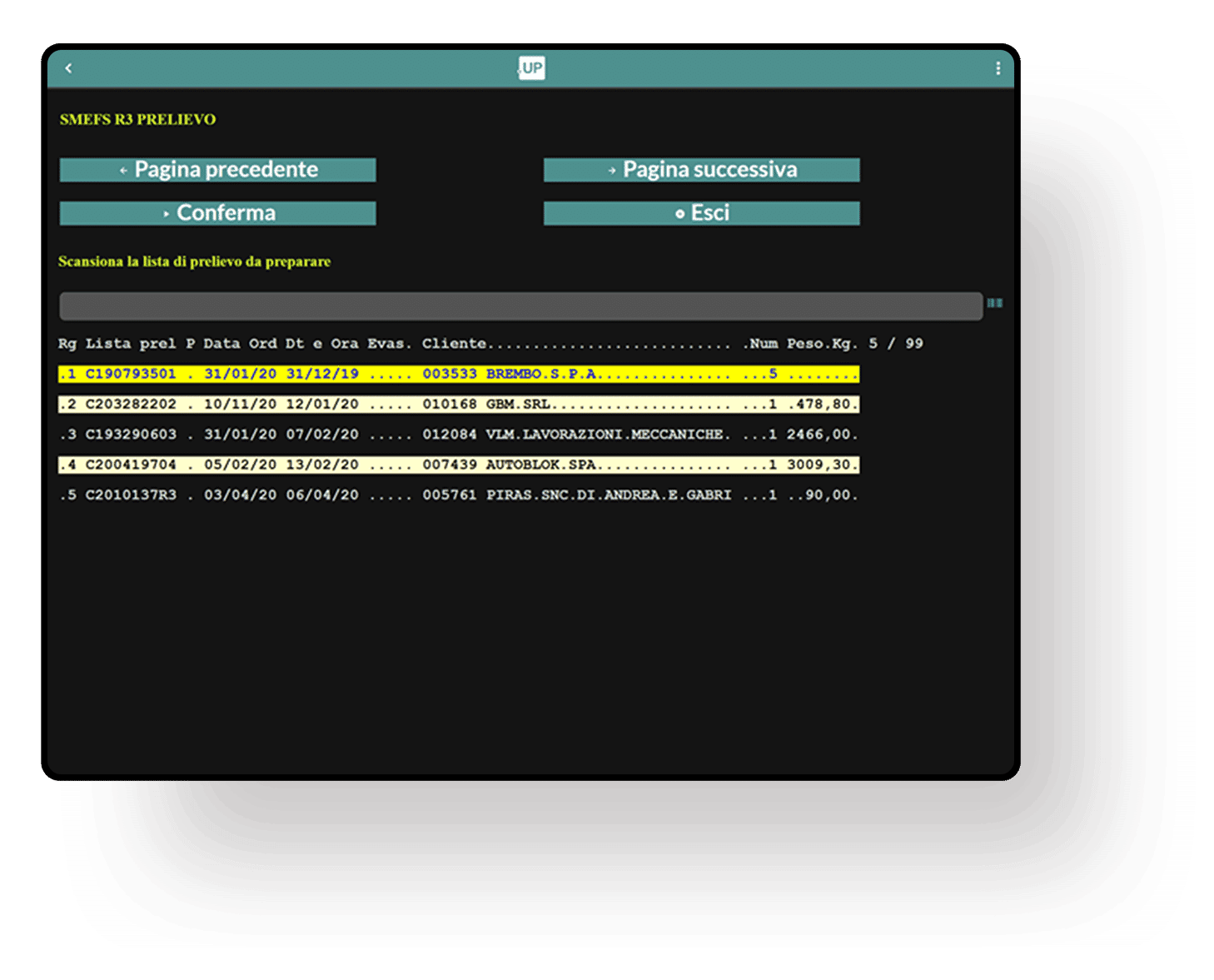Click the weight value 2466,00
This screenshot has width=1214, height=980.
(x=818, y=435)
